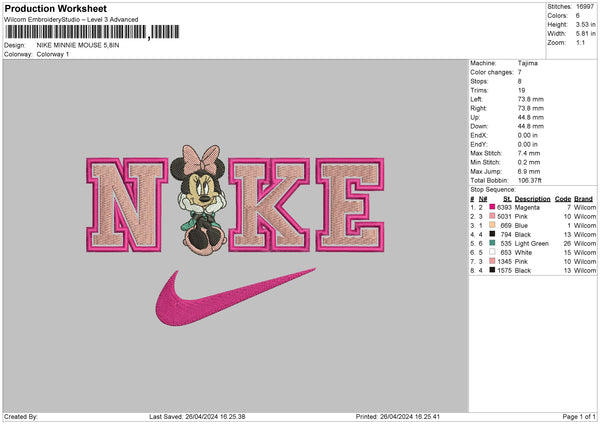Click the Trims value '19'
The height and width of the screenshot is (424, 600).
tap(521, 90)
